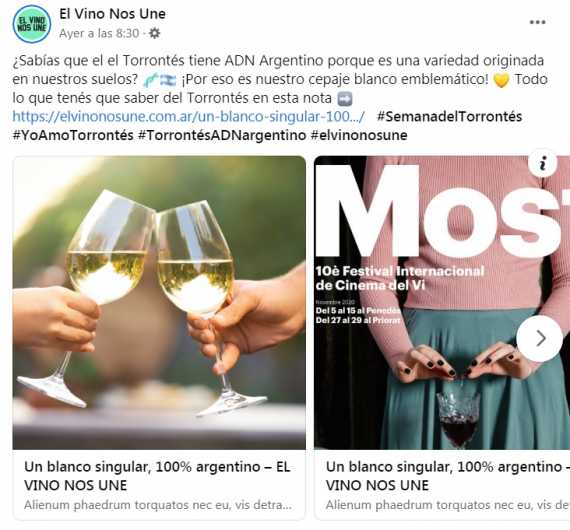
Task: Click the #elvinonosune hashtag
Action: [359, 135]
